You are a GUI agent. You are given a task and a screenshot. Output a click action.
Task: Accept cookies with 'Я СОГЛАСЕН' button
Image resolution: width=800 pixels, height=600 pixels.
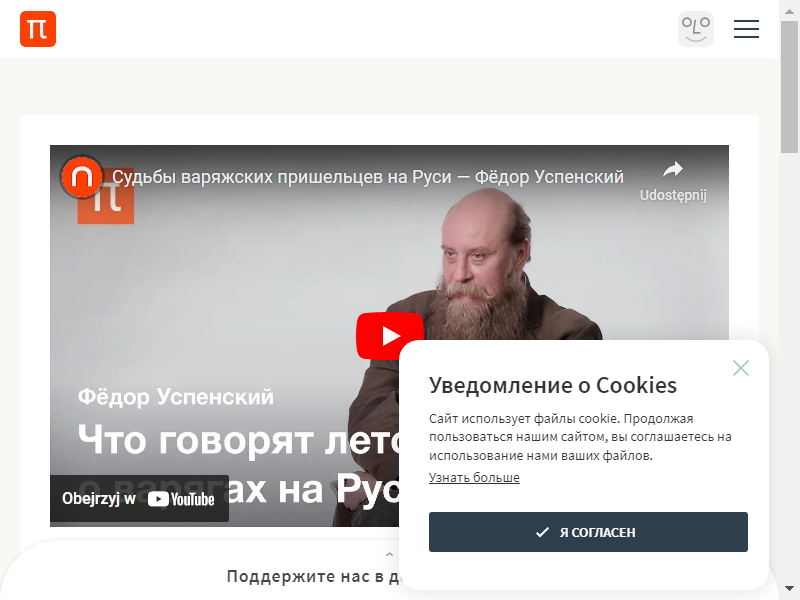[588, 532]
